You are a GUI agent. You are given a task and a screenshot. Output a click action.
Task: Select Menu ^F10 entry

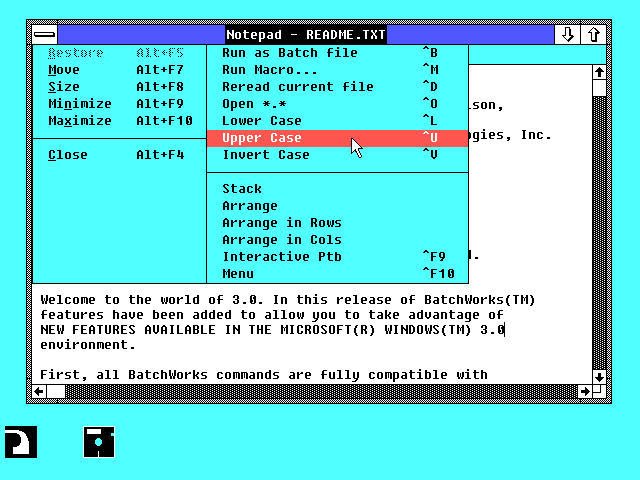338,273
